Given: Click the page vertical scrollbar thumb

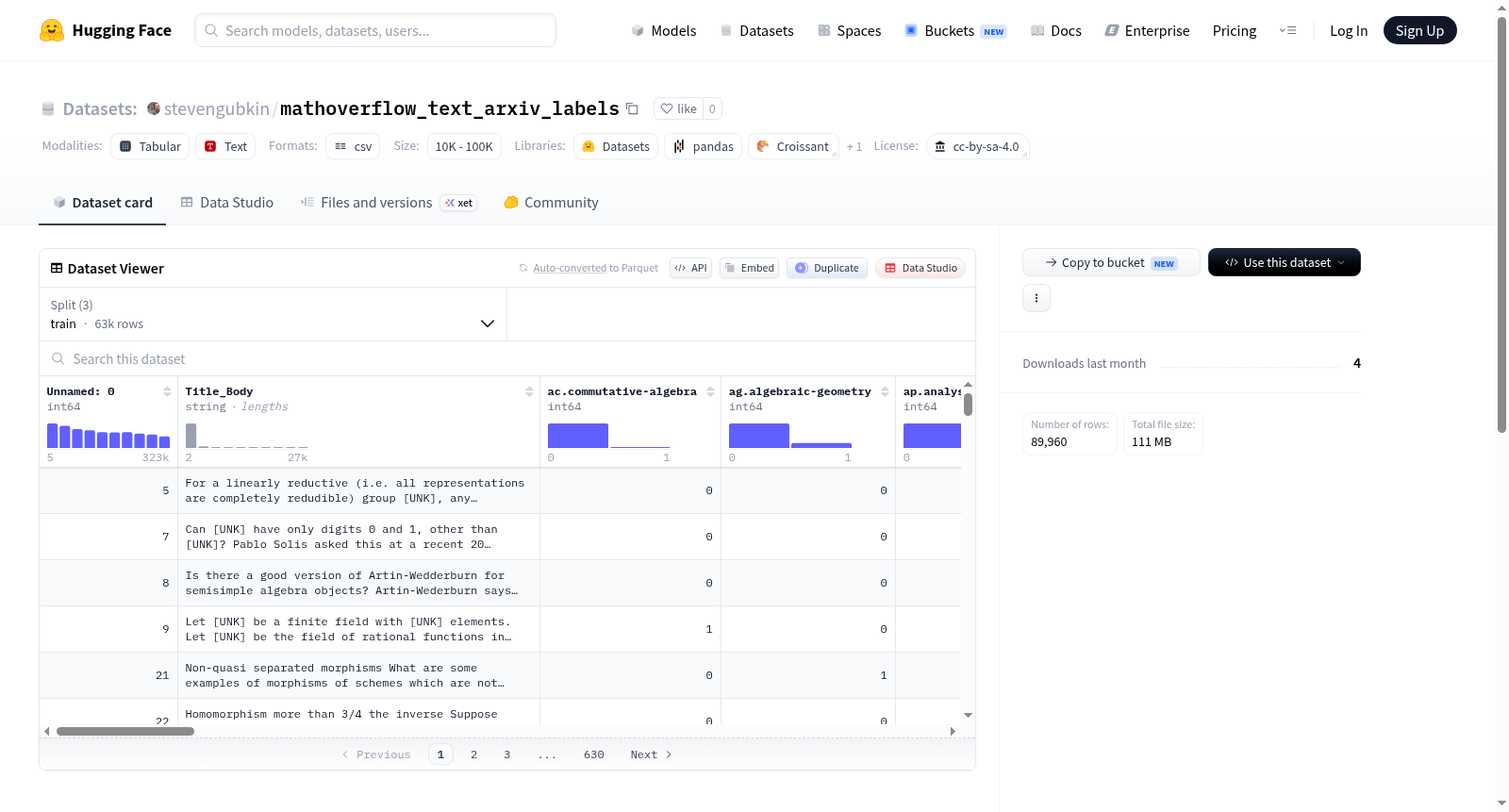Looking at the screenshot, I should coord(1501,224).
